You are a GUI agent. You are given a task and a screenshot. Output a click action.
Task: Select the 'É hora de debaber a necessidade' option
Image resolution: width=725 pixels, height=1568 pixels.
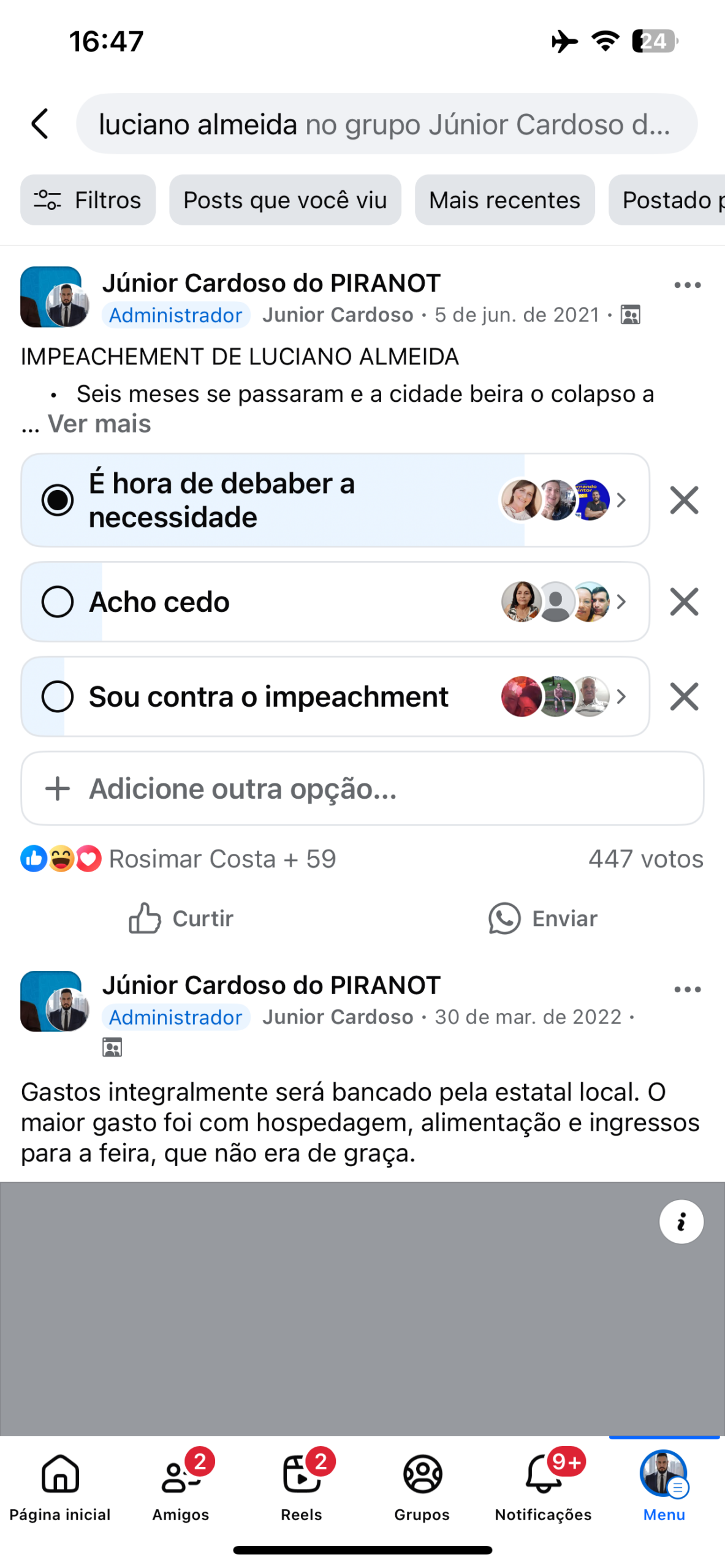pos(58,500)
